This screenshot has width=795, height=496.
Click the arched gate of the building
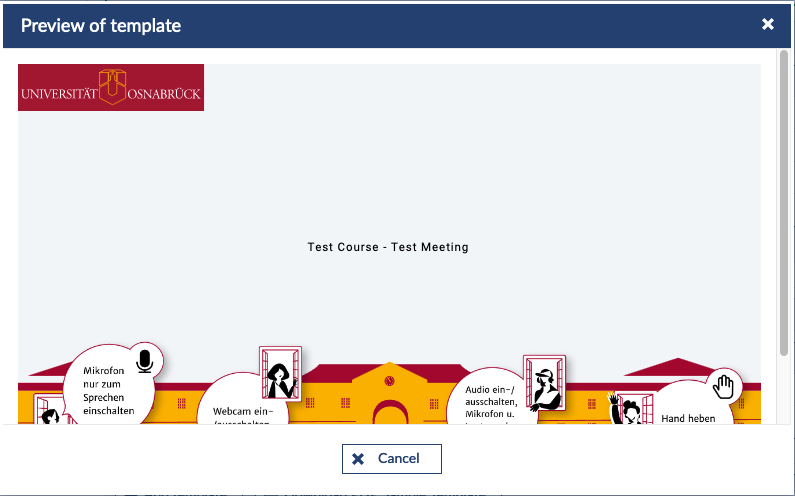point(390,412)
